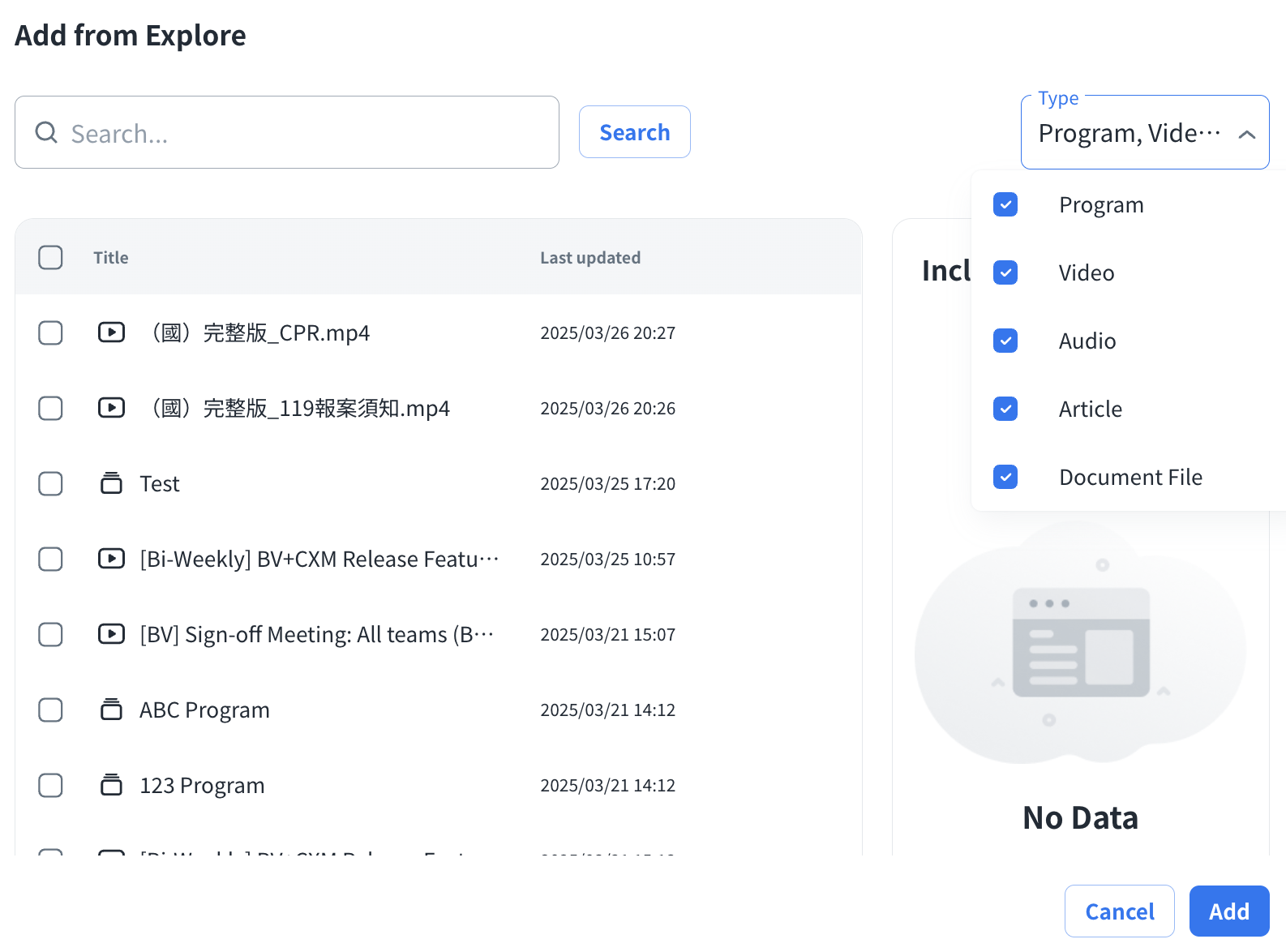Tick the select-all checkbox in table header
Viewport: 1286px width, 952px height.
coord(50,258)
